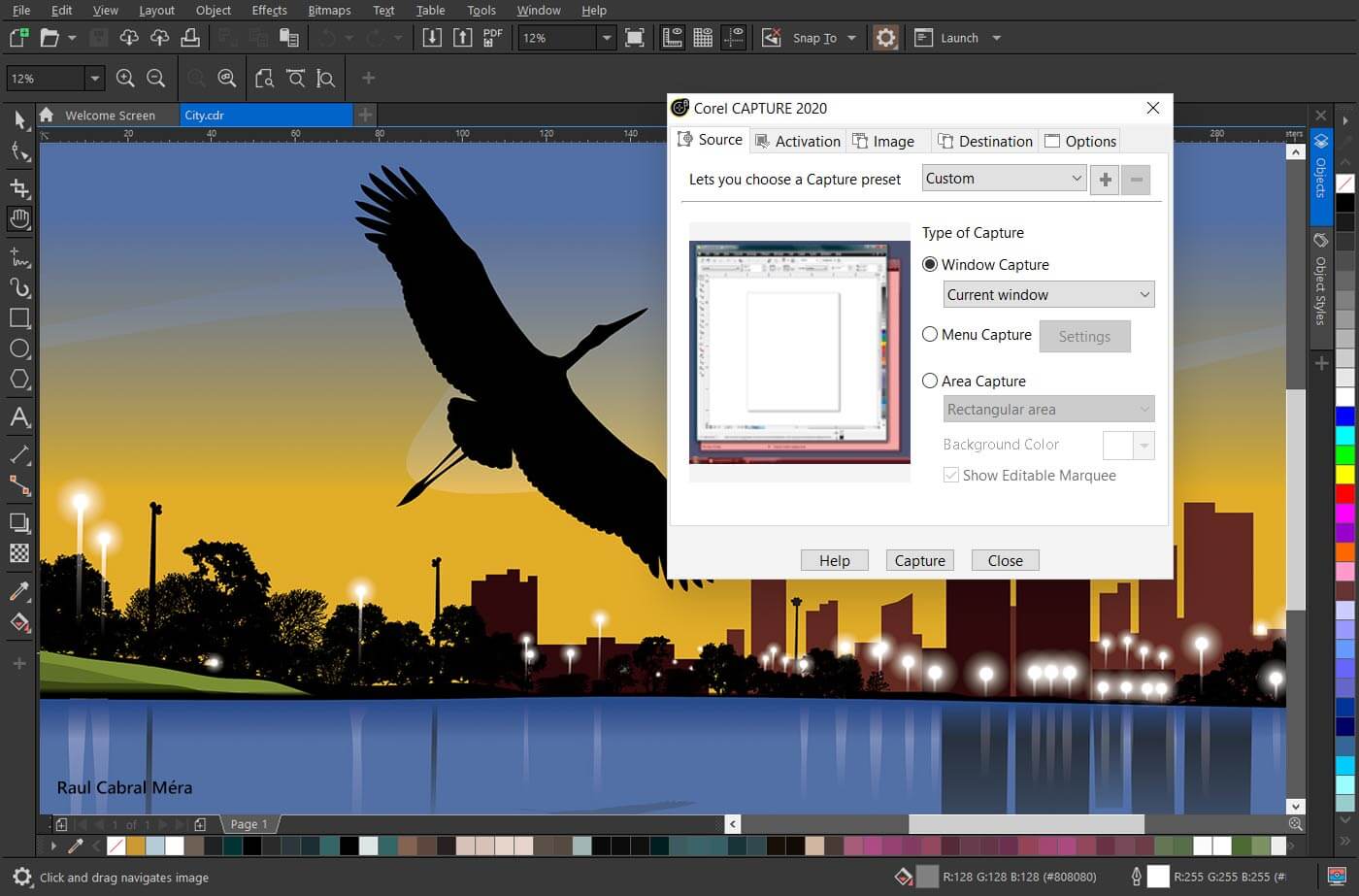The height and width of the screenshot is (896, 1359).
Task: Select the Crop tool in toolbox
Action: click(19, 187)
